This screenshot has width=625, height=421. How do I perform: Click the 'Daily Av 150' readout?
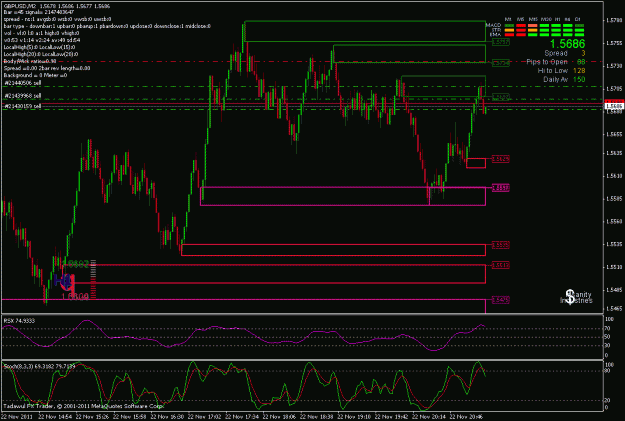tap(564, 79)
